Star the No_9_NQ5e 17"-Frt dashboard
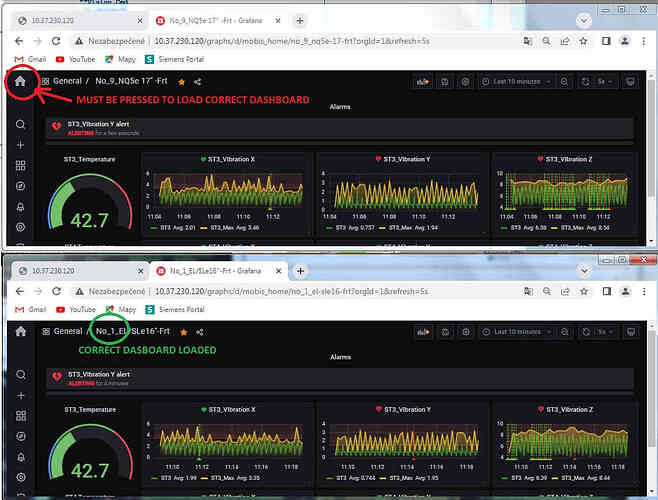The image size is (658, 500). click(x=181, y=82)
